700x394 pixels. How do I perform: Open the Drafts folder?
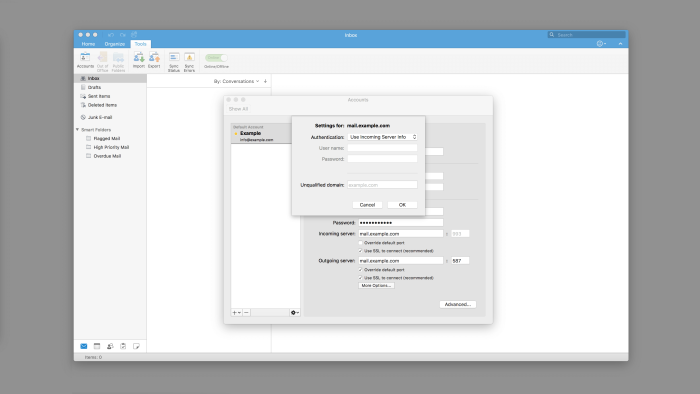(110, 87)
